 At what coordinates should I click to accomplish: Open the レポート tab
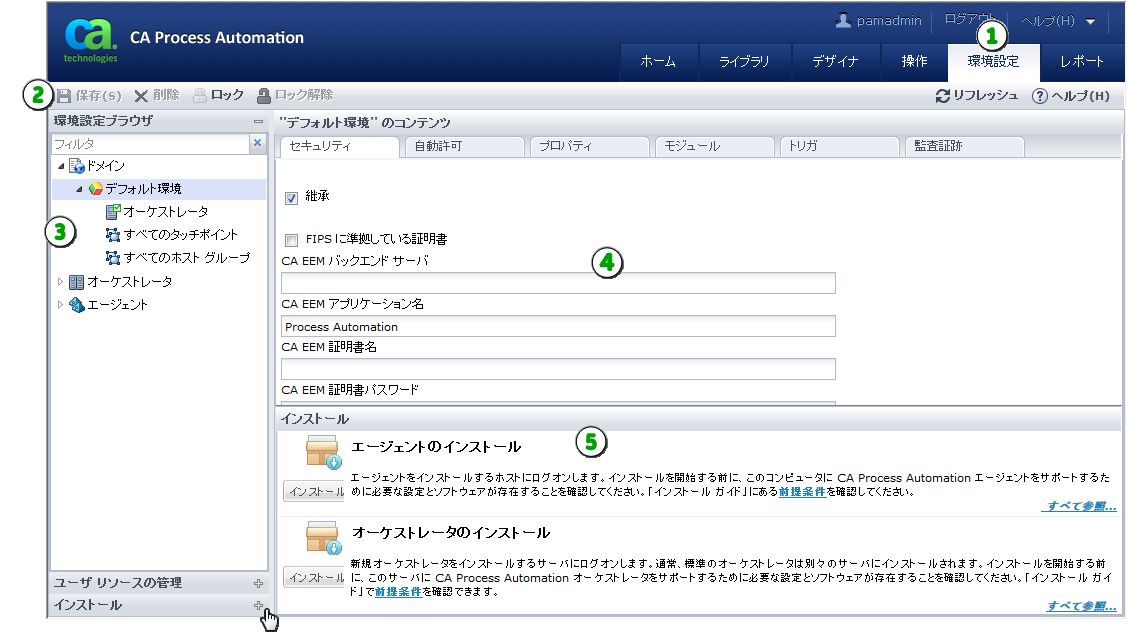[x=1082, y=62]
